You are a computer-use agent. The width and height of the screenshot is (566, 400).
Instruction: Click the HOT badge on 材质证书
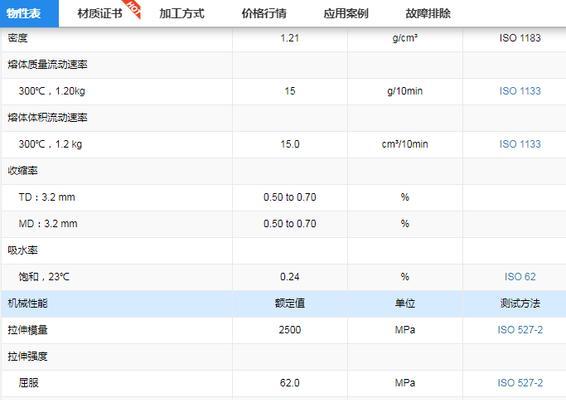(132, 8)
